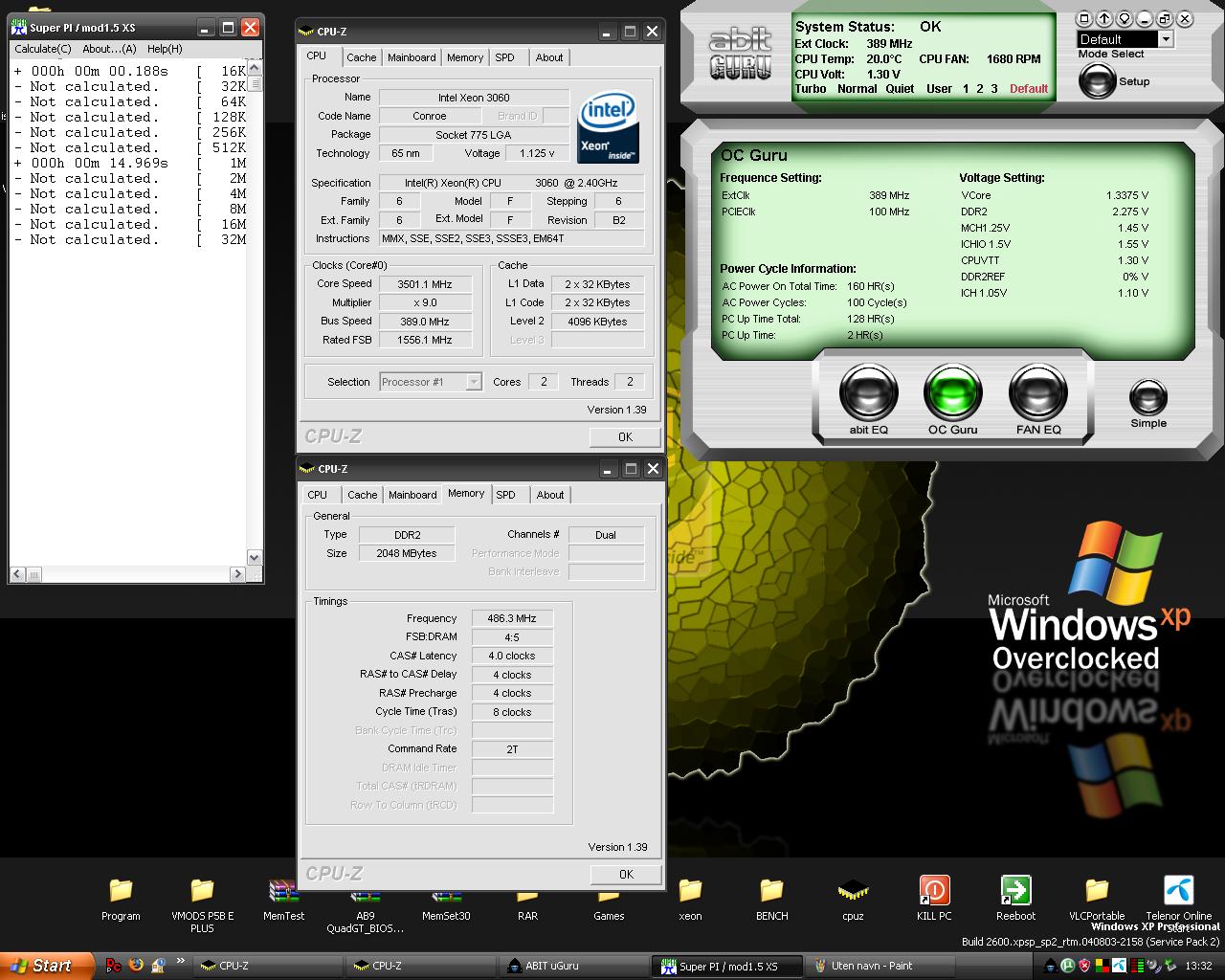This screenshot has height=980, width=1225.
Task: Open the Calculate(C) menu in Super PI
Action: [x=43, y=49]
